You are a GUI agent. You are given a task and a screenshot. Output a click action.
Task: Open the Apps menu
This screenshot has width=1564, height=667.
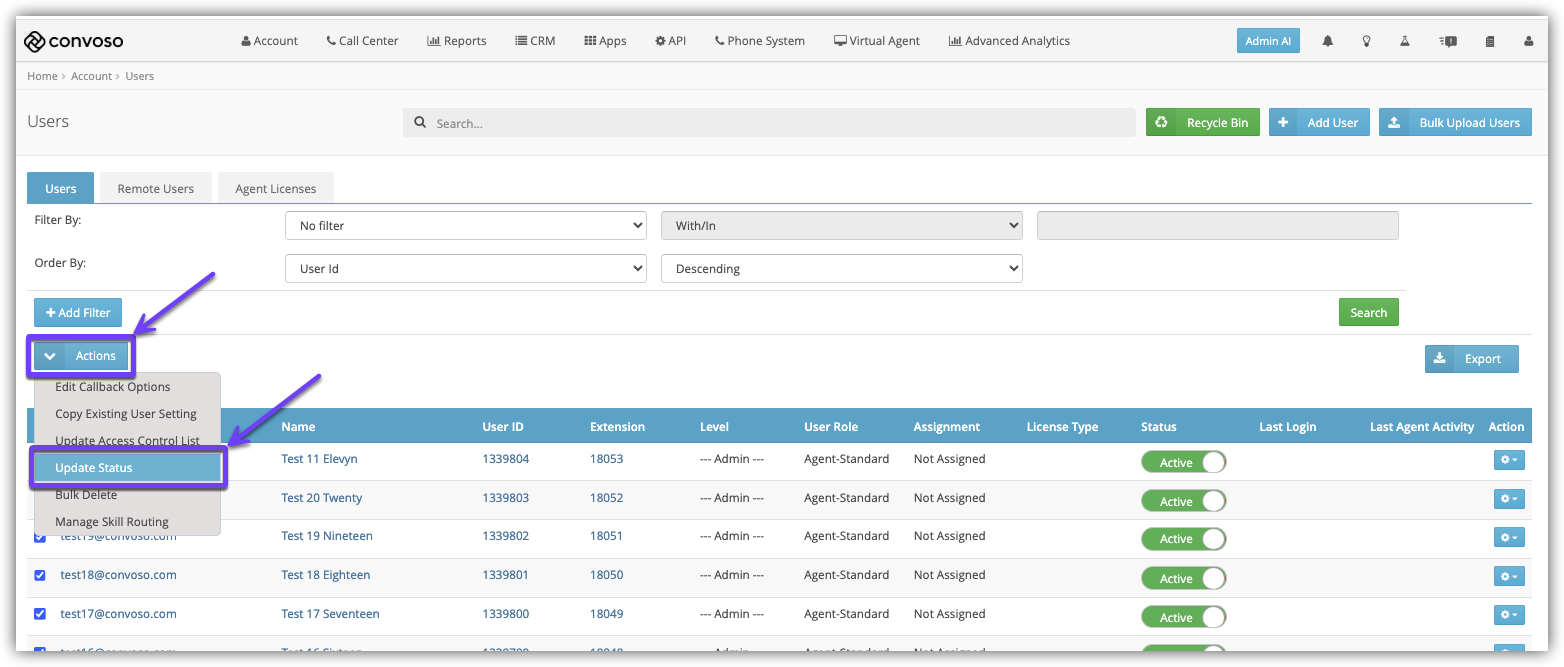[x=605, y=41]
